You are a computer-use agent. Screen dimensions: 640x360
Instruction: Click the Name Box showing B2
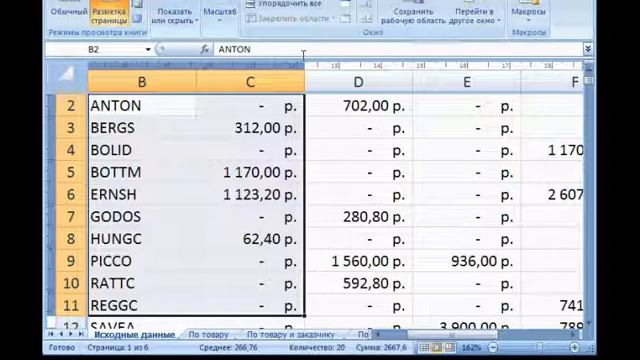94,49
